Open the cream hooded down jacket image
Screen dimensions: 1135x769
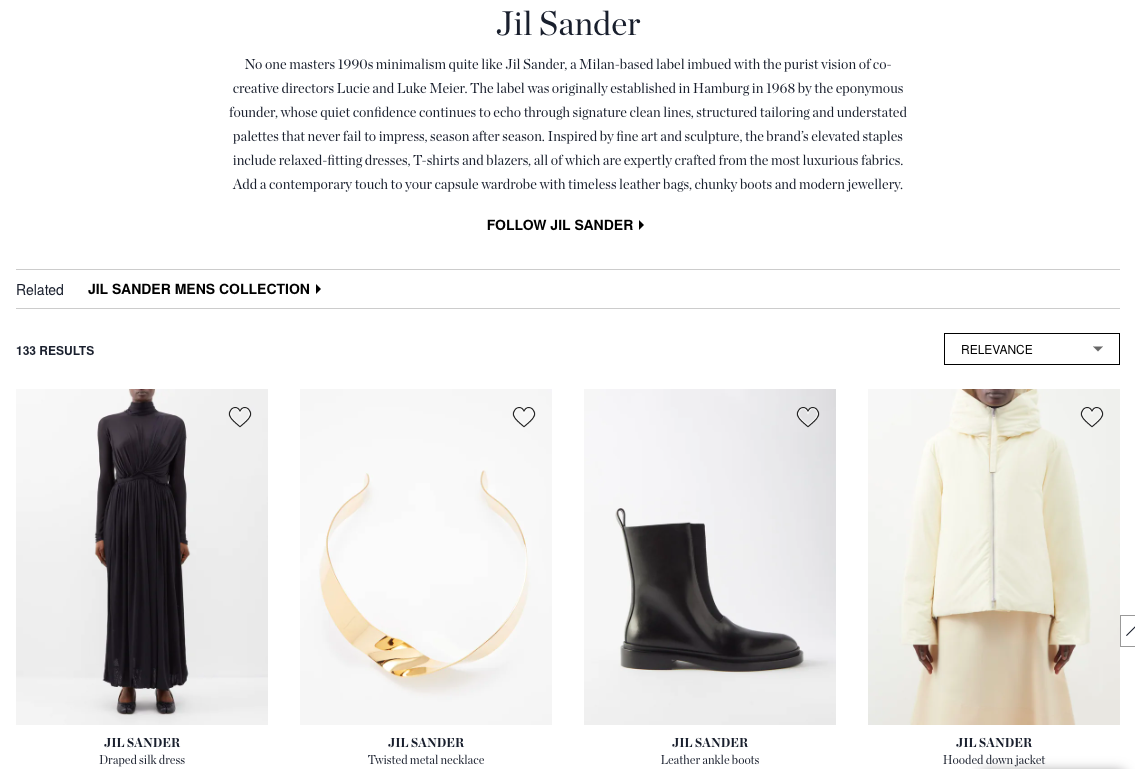pyautogui.click(x=994, y=557)
